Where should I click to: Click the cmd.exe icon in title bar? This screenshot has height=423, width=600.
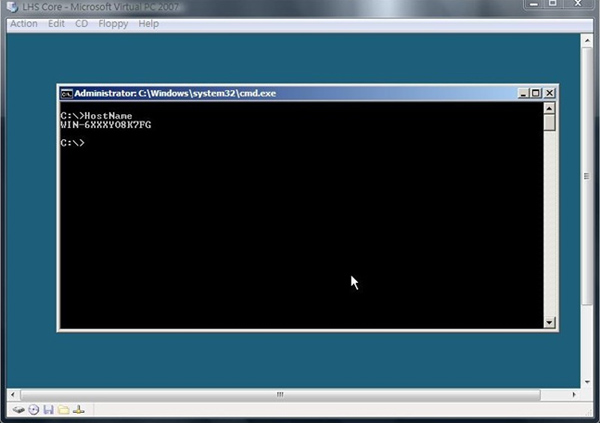tap(67, 93)
